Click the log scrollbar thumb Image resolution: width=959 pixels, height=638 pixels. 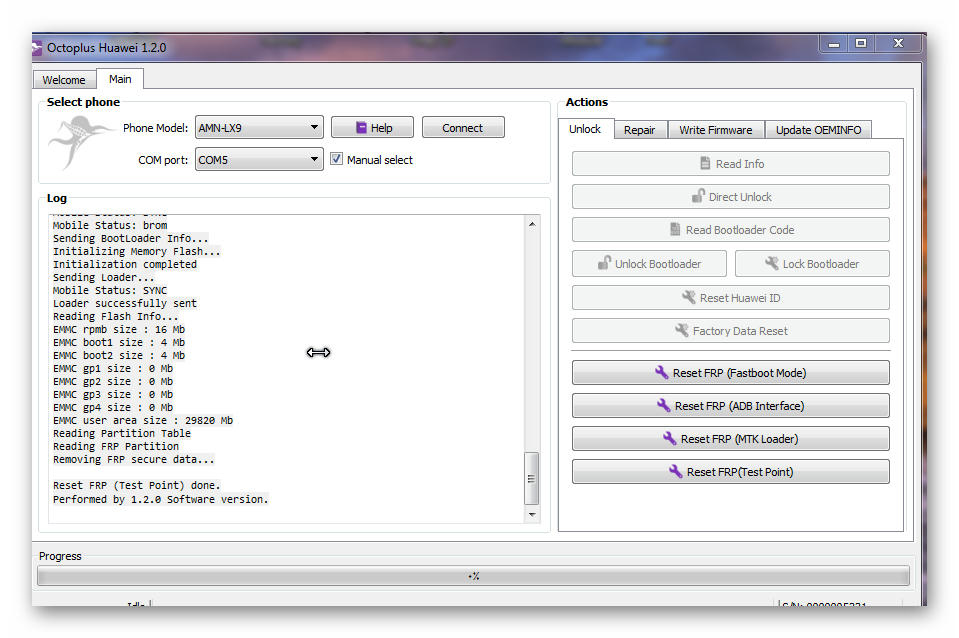(x=531, y=478)
